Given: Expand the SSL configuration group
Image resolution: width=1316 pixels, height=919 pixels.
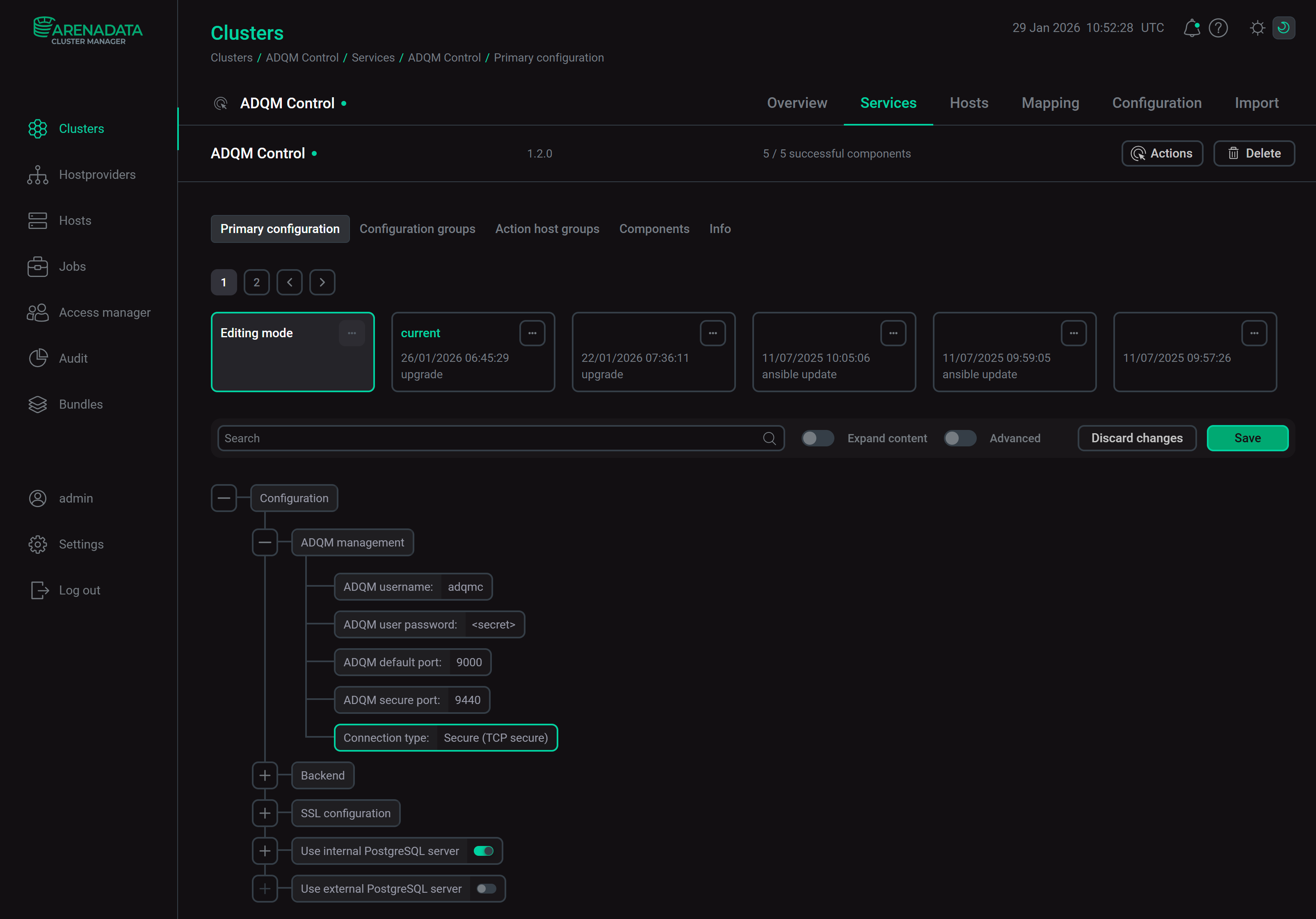Looking at the screenshot, I should (265, 813).
